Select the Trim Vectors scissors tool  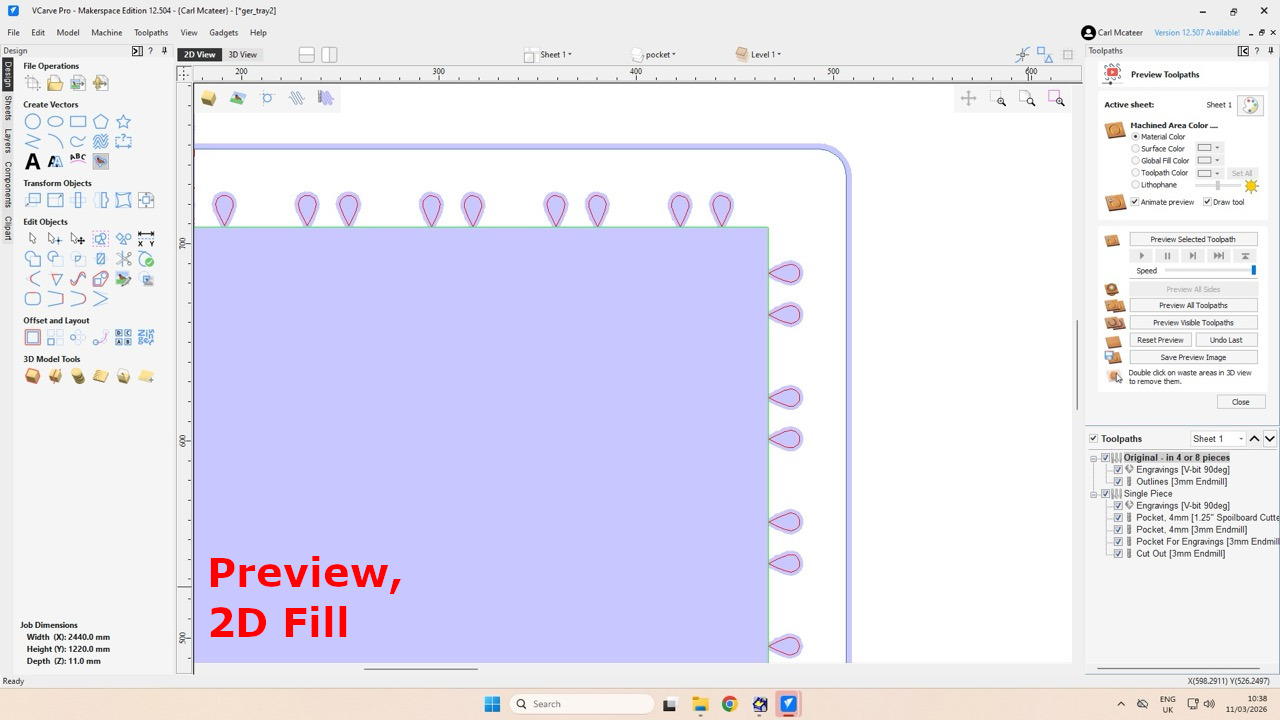[x=124, y=258]
